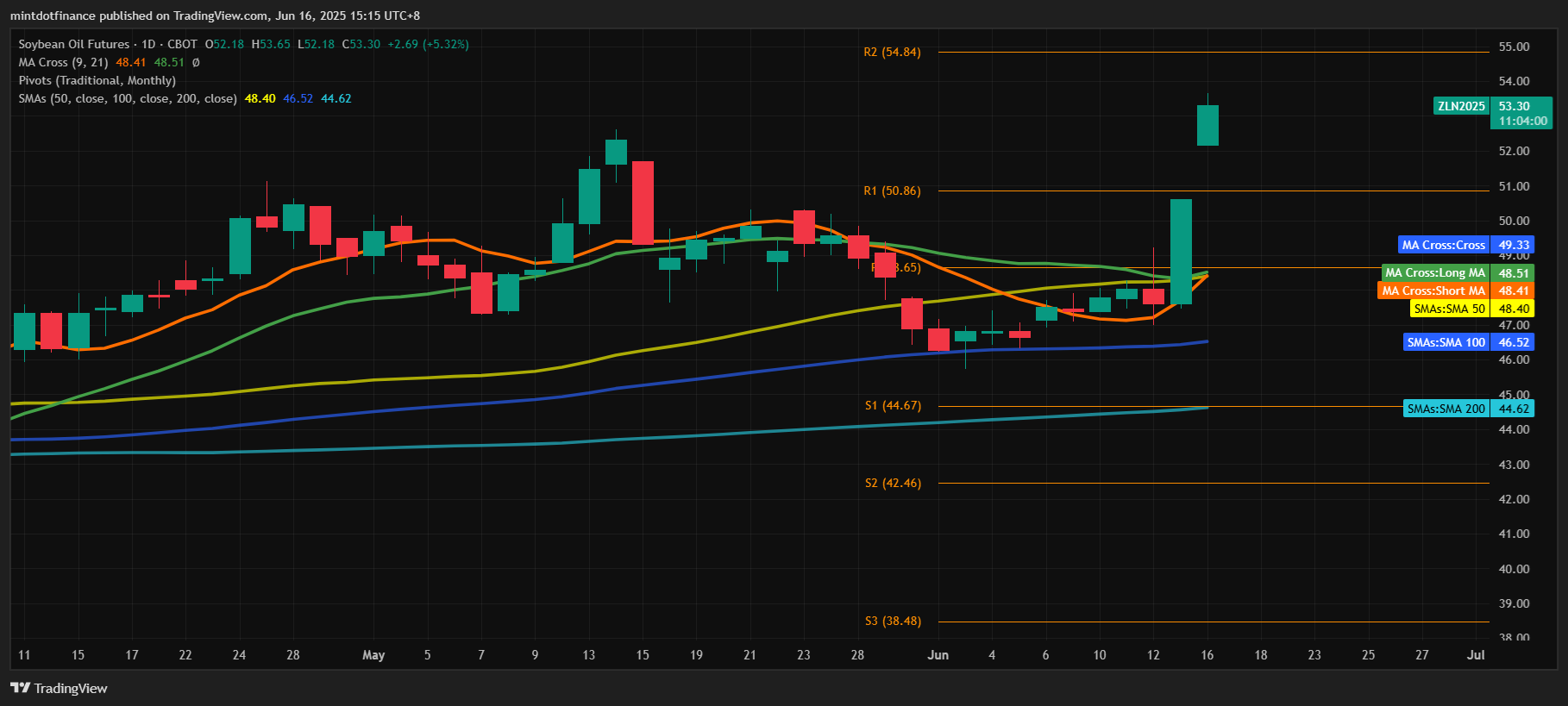Click the SMAs:SMA 100 label
Screen dimensions: 1568x706
pyautogui.click(x=1469, y=342)
